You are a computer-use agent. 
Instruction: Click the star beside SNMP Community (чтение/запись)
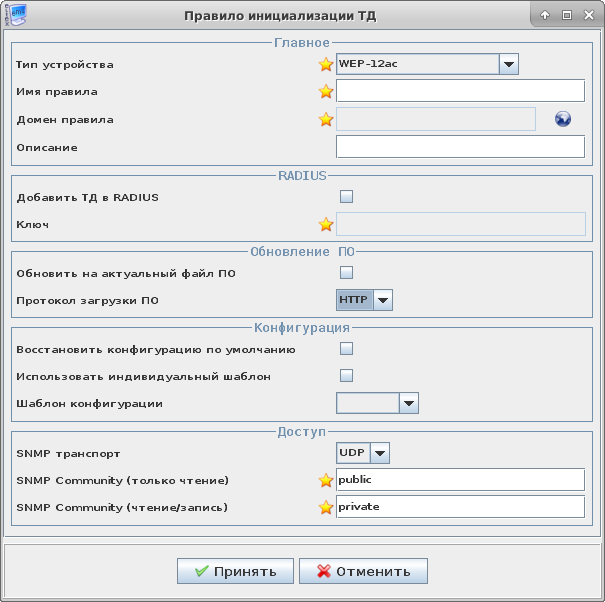click(x=325, y=507)
